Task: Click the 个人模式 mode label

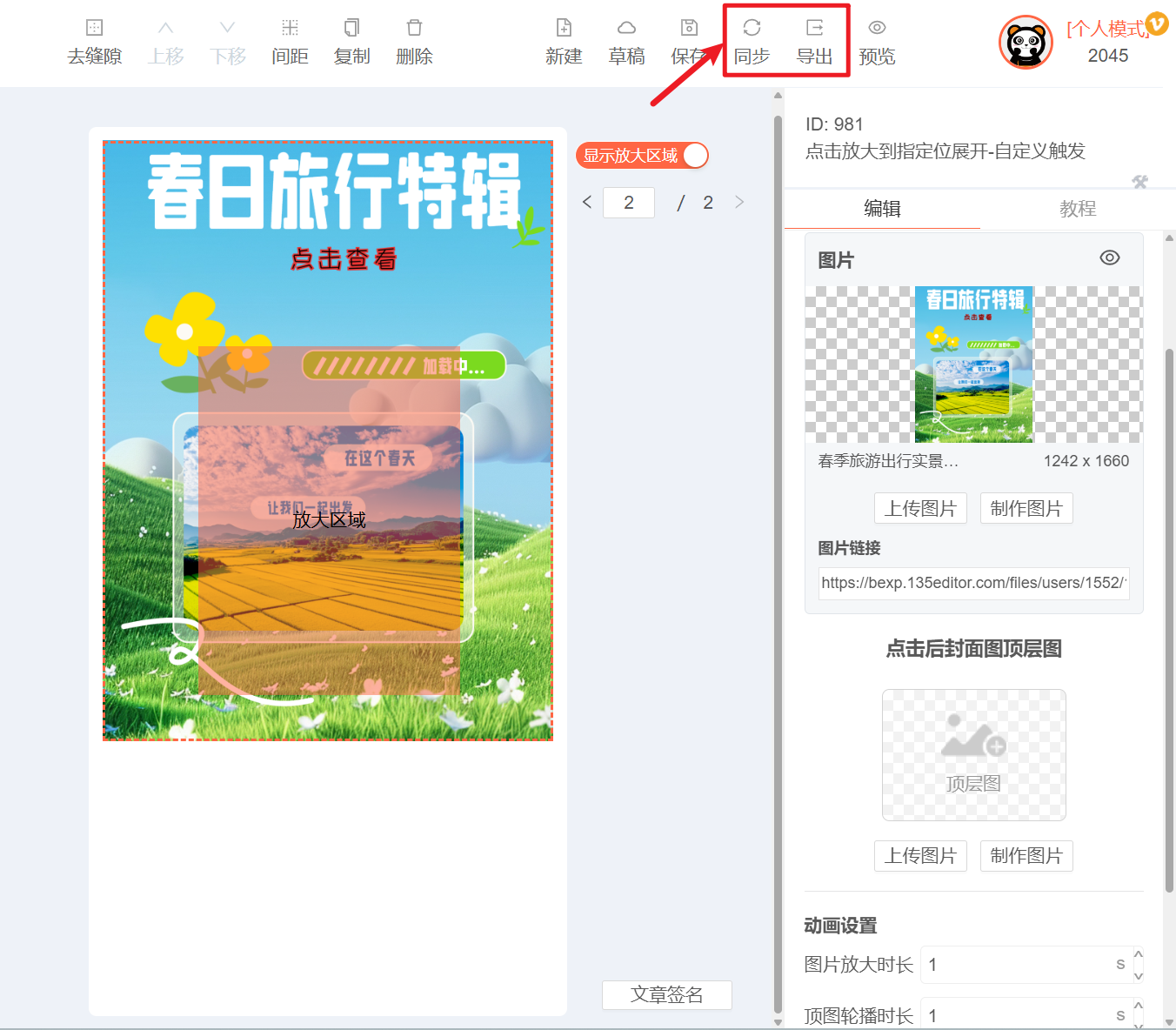Action: (x=1107, y=29)
